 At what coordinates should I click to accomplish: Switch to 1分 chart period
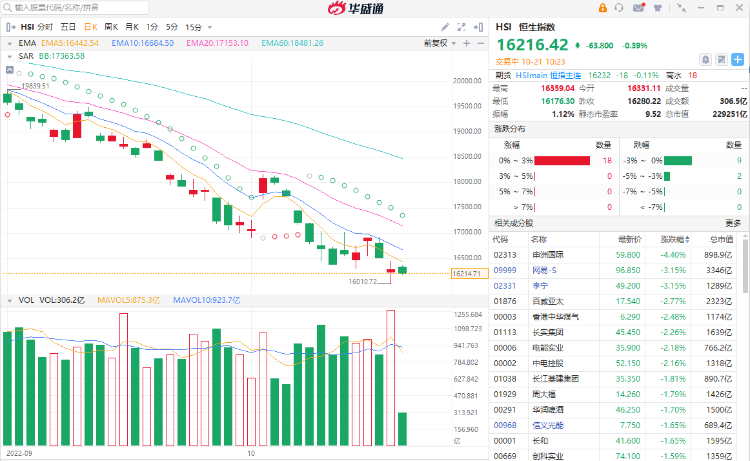click(152, 27)
